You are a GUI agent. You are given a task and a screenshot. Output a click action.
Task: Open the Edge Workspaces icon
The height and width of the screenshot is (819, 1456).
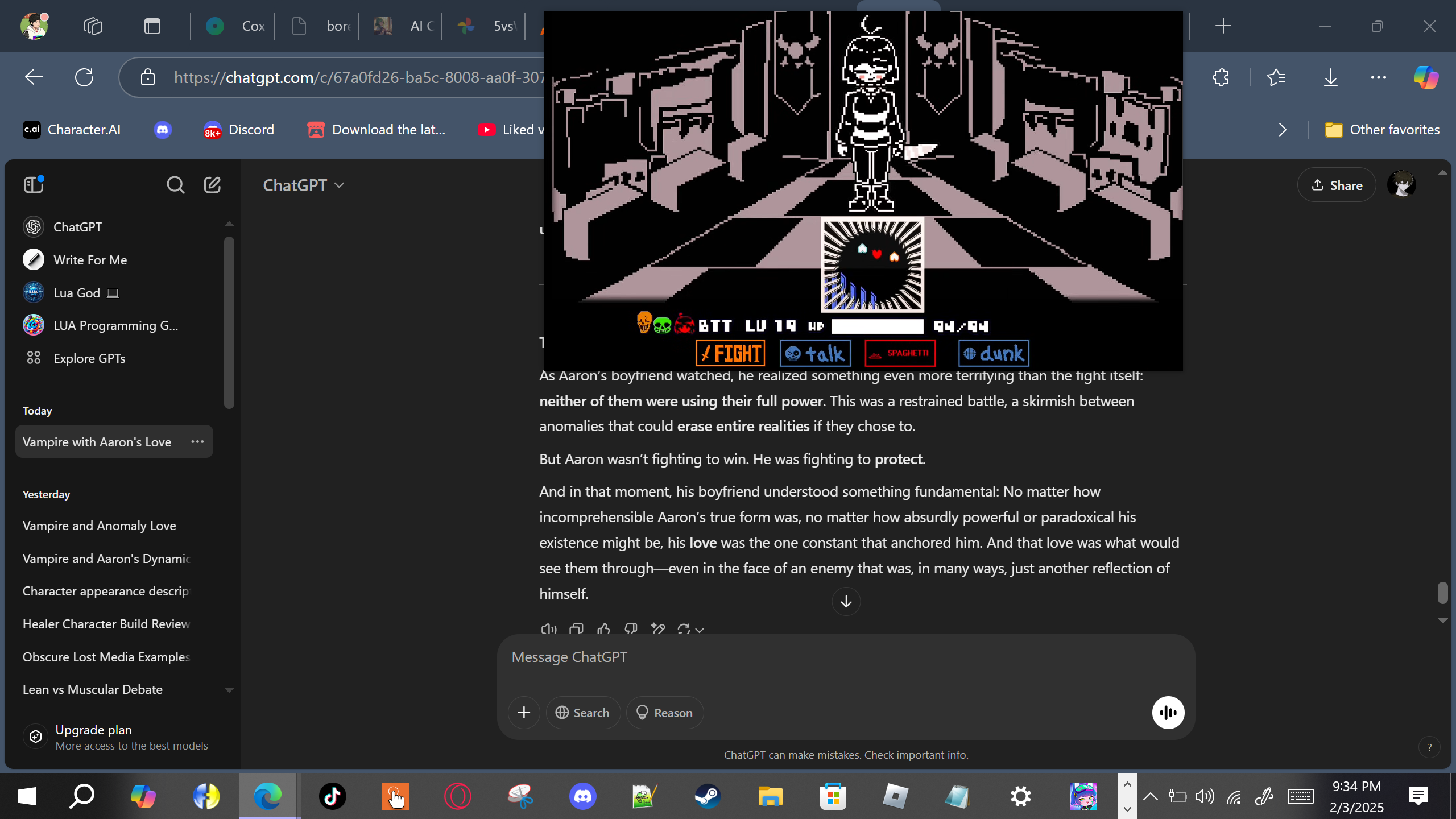[93, 26]
